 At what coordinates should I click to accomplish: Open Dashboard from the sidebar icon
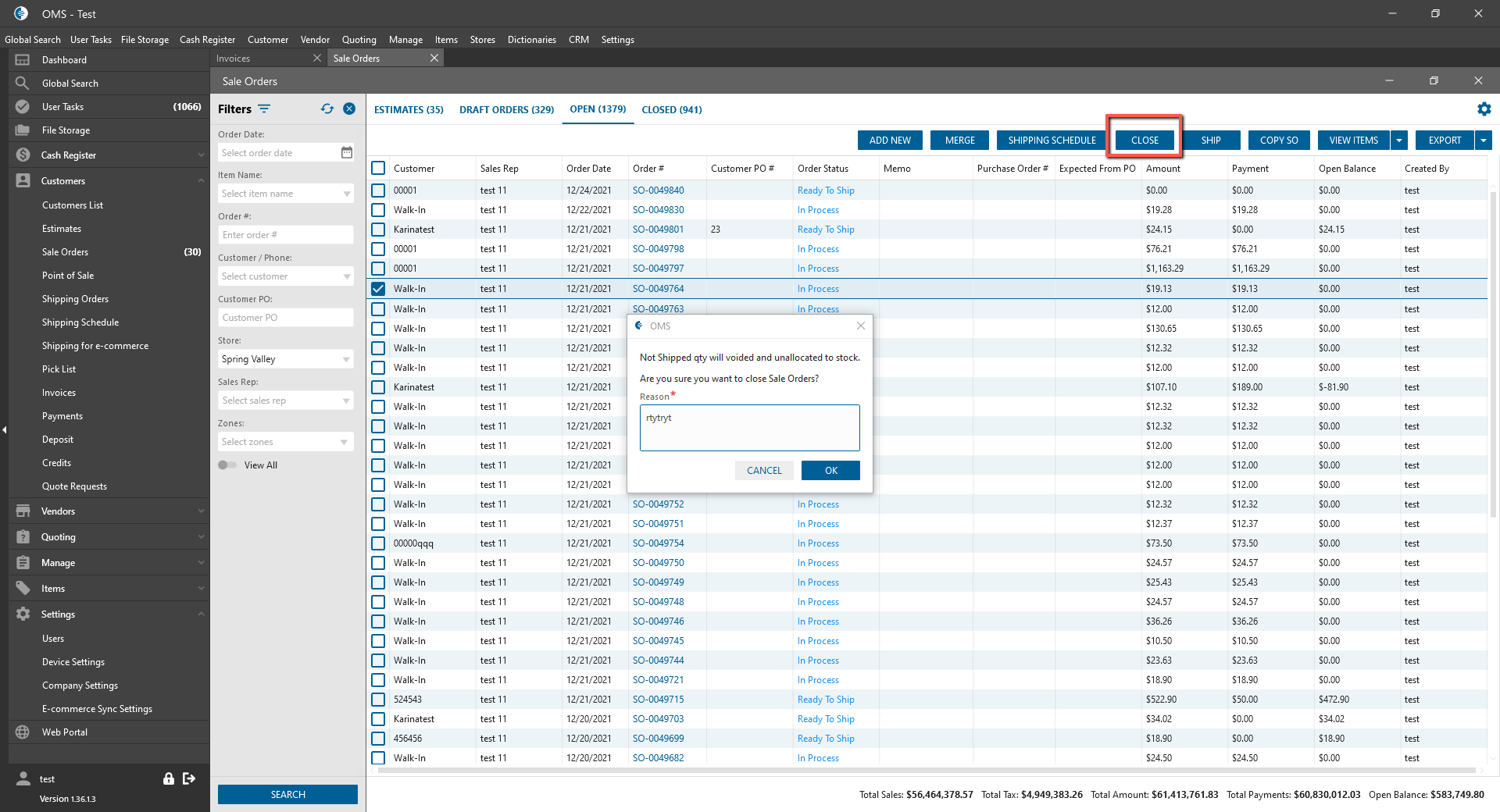click(x=23, y=60)
